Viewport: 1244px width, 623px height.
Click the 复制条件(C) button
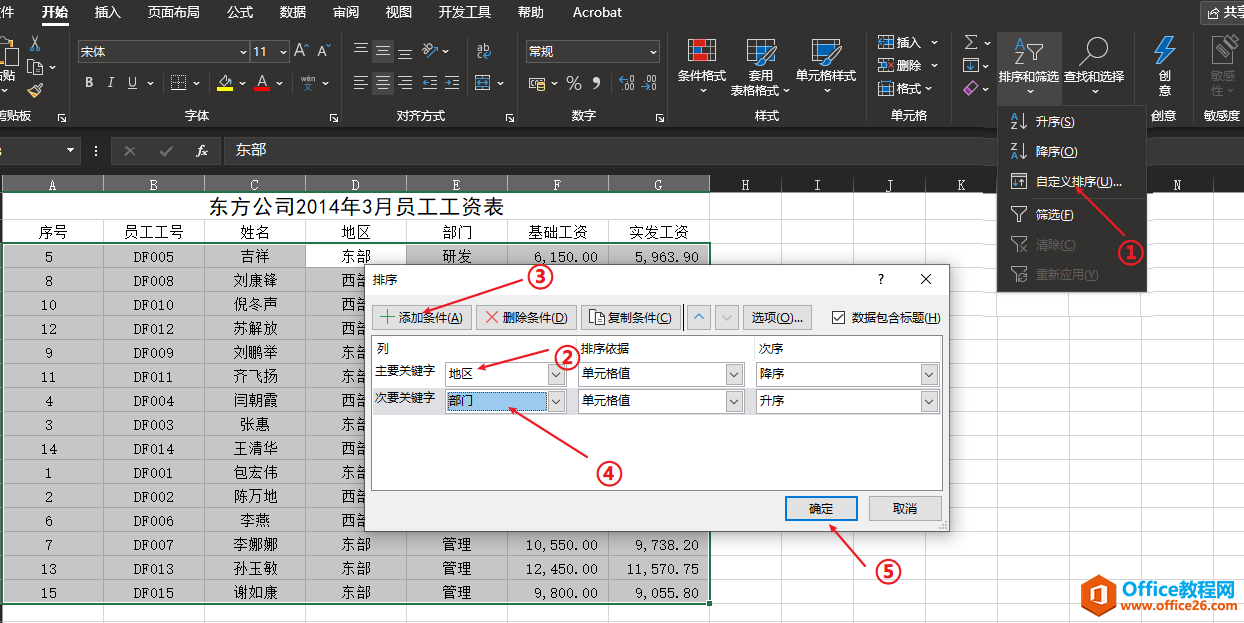(631, 318)
